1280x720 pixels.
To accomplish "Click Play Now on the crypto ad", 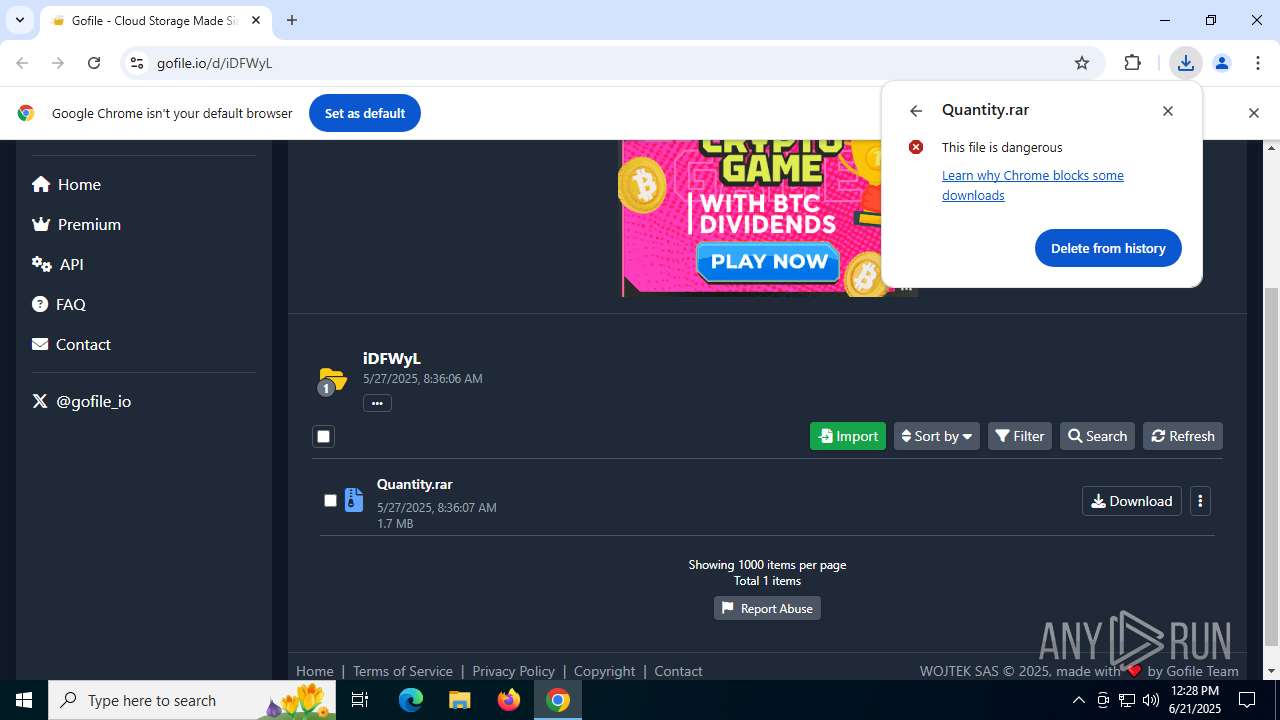I will point(768,262).
